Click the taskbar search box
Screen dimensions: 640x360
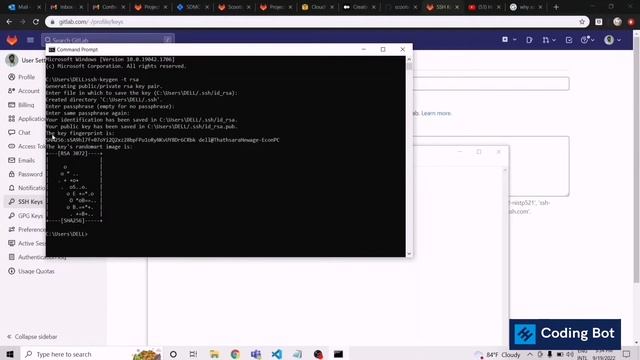(92, 354)
